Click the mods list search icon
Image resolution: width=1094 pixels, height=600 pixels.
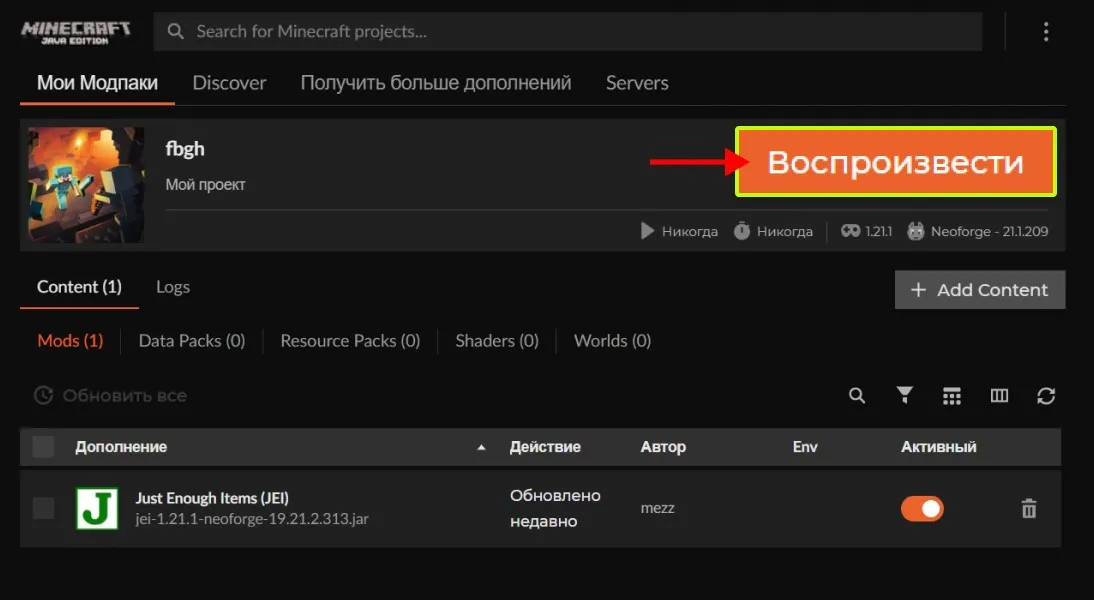[x=857, y=396]
